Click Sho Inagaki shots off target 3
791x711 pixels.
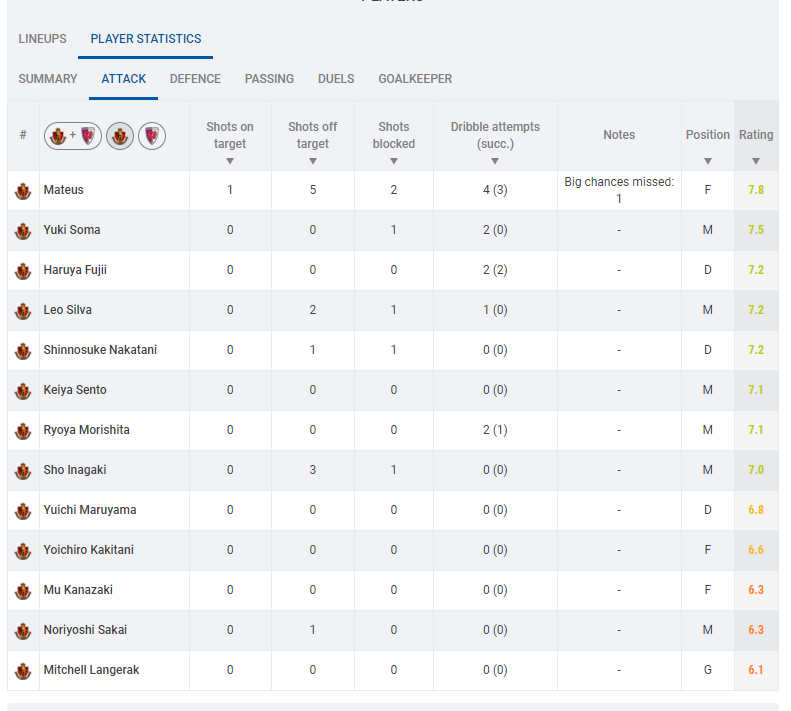tap(313, 470)
